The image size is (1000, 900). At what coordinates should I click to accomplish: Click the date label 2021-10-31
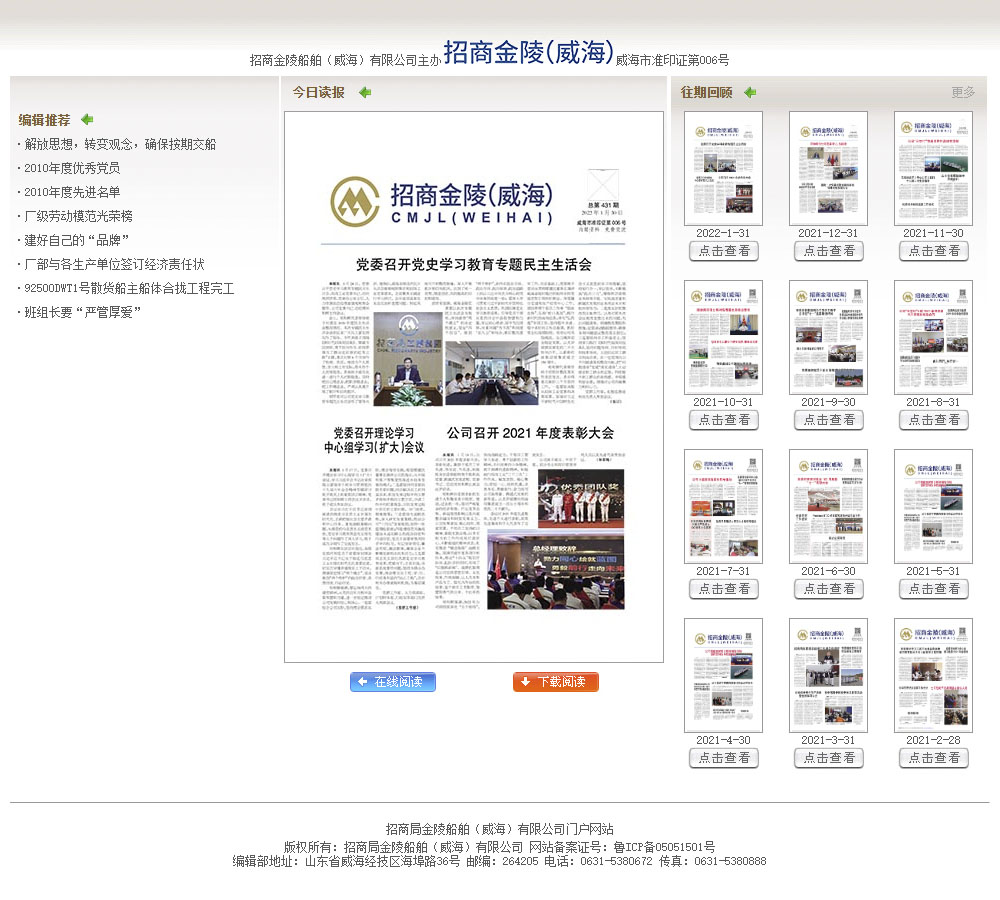(723, 402)
